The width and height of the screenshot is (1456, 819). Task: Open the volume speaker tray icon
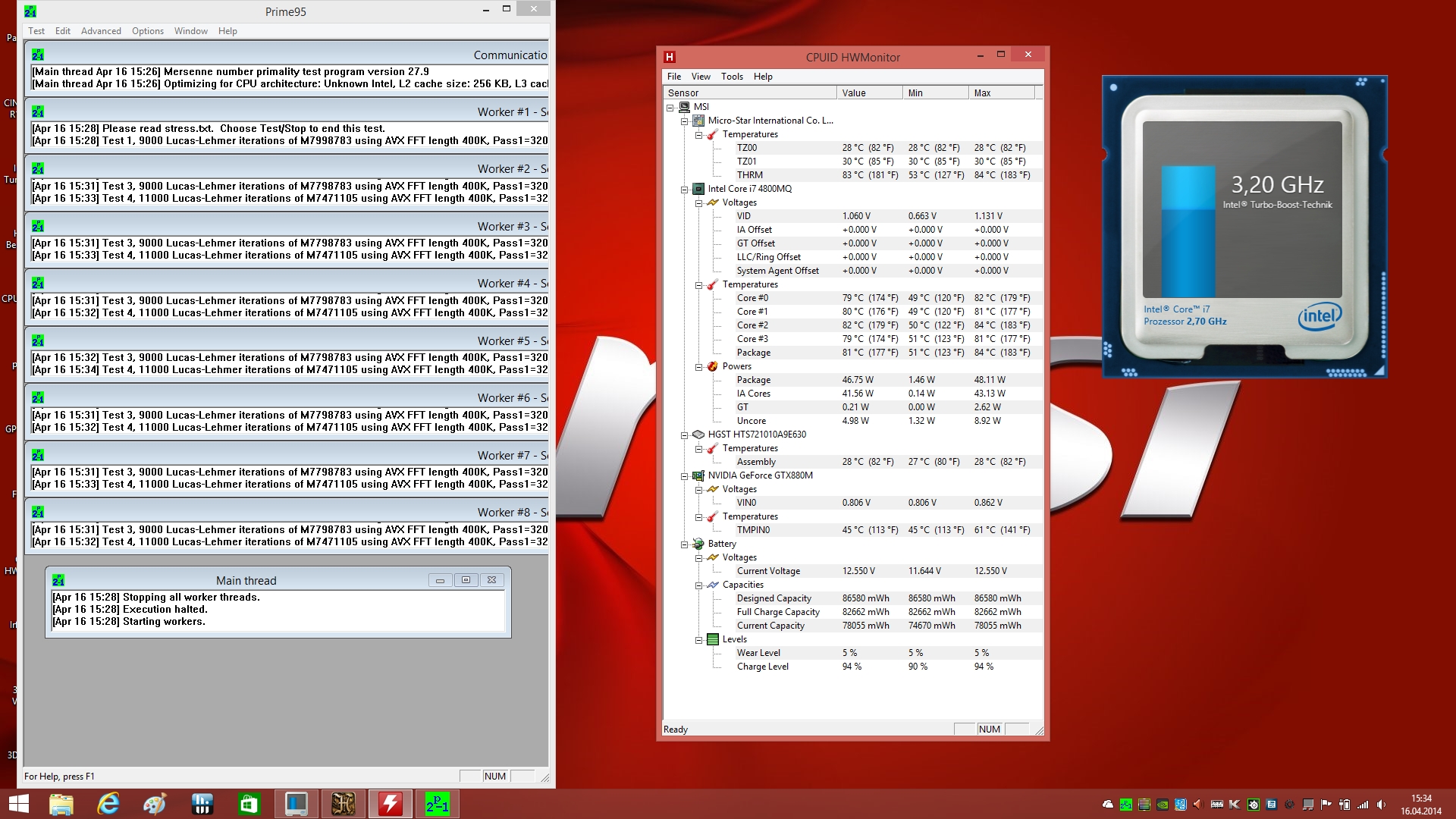(1381, 805)
